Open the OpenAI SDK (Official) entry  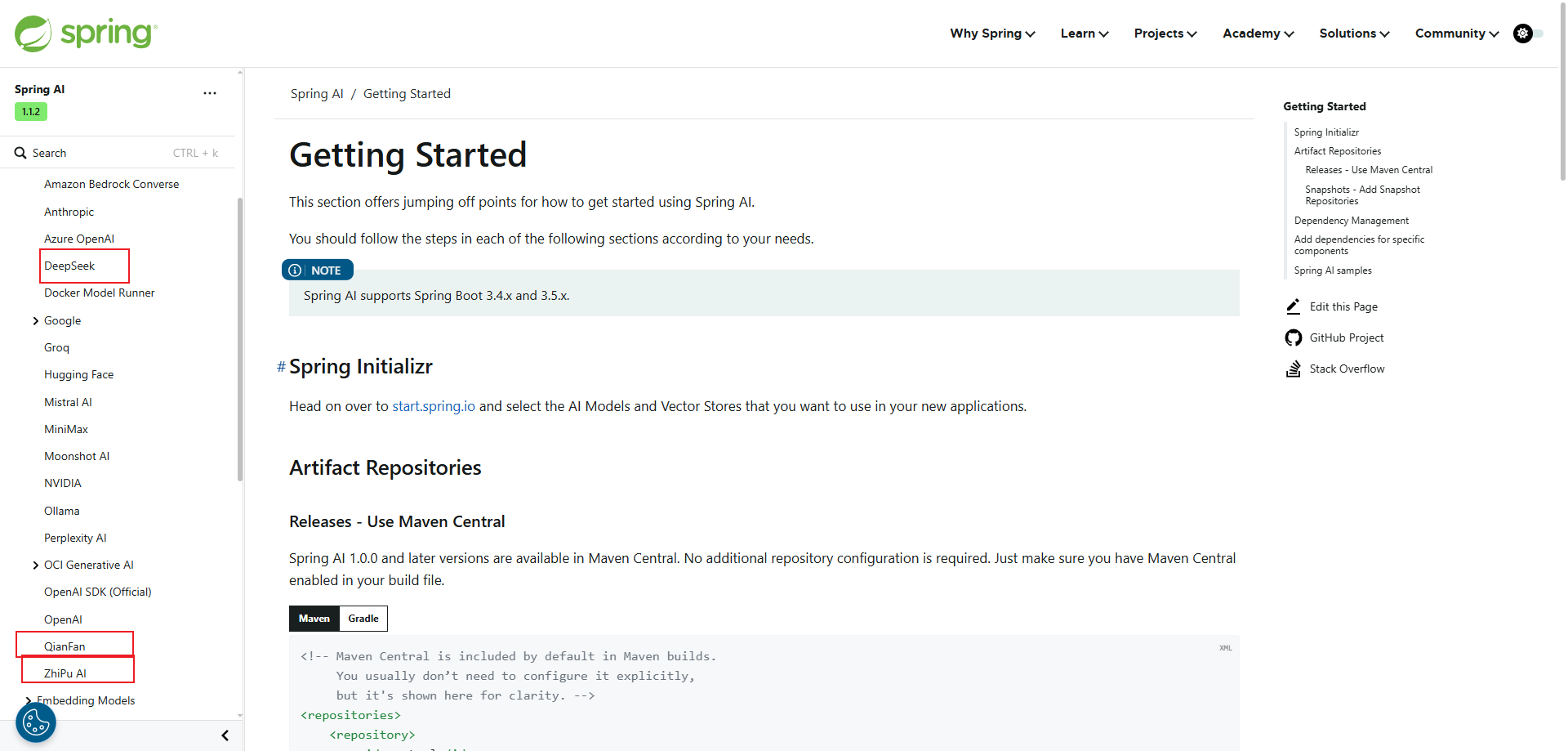tap(98, 592)
